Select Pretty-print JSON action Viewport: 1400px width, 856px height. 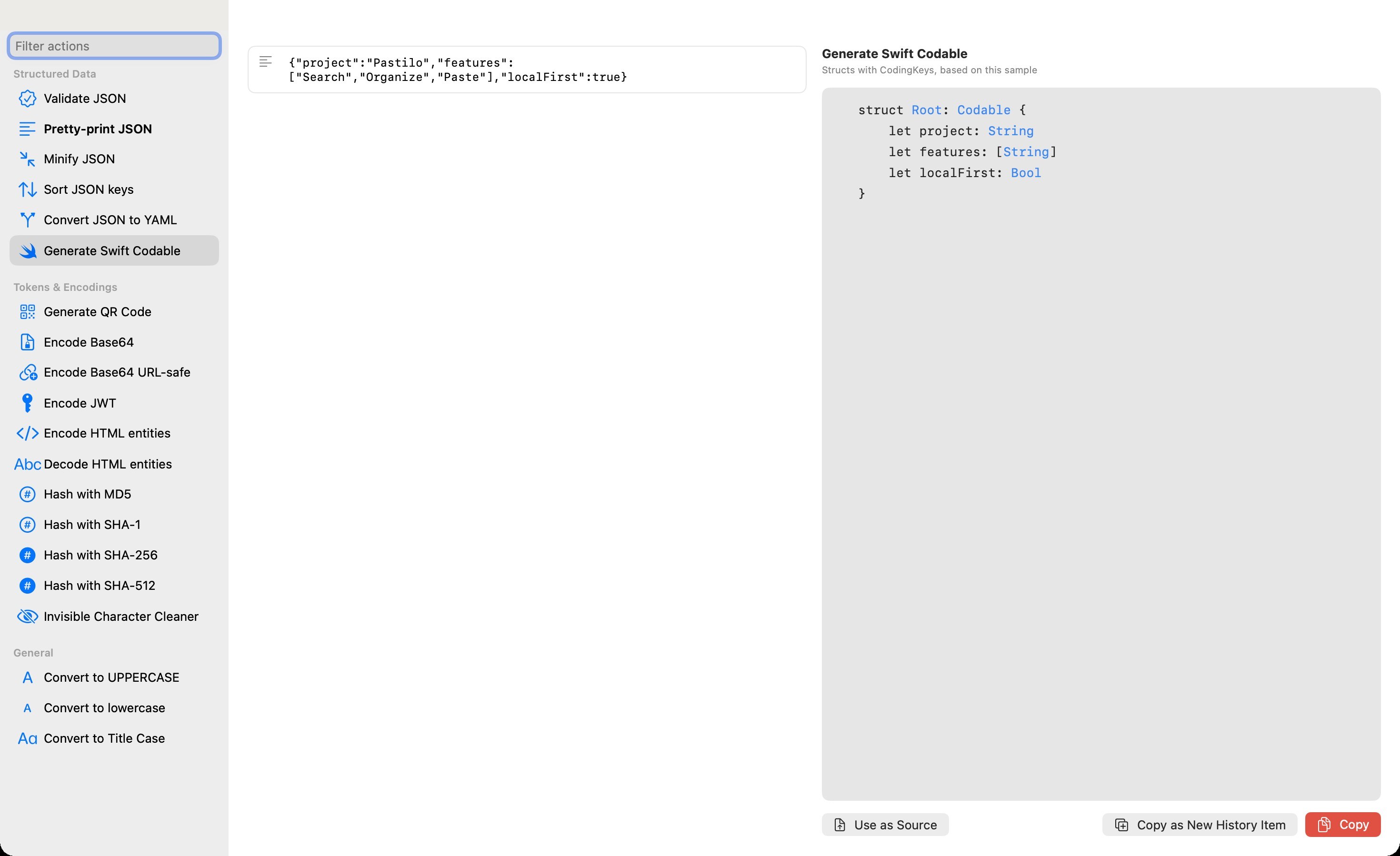point(114,129)
